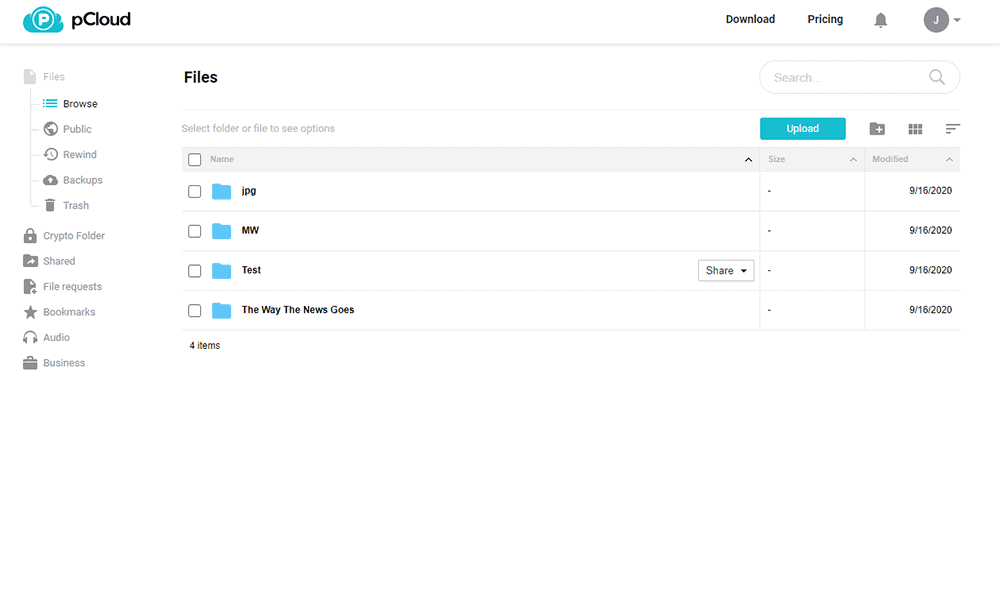
Task: Click the 9/16/2020 date for jpg
Action: [x=930, y=191]
